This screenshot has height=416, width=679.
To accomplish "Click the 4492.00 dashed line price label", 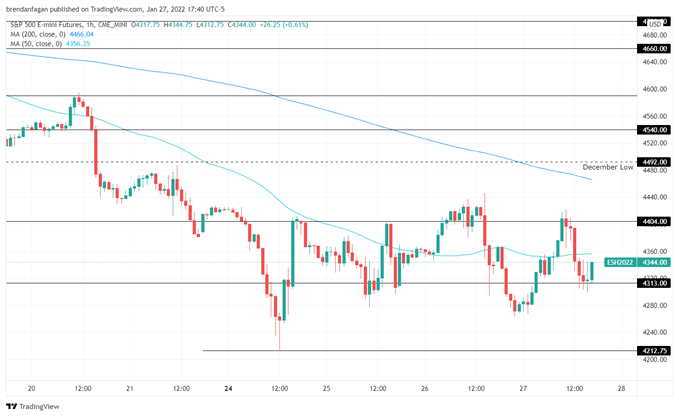I will coord(655,161).
